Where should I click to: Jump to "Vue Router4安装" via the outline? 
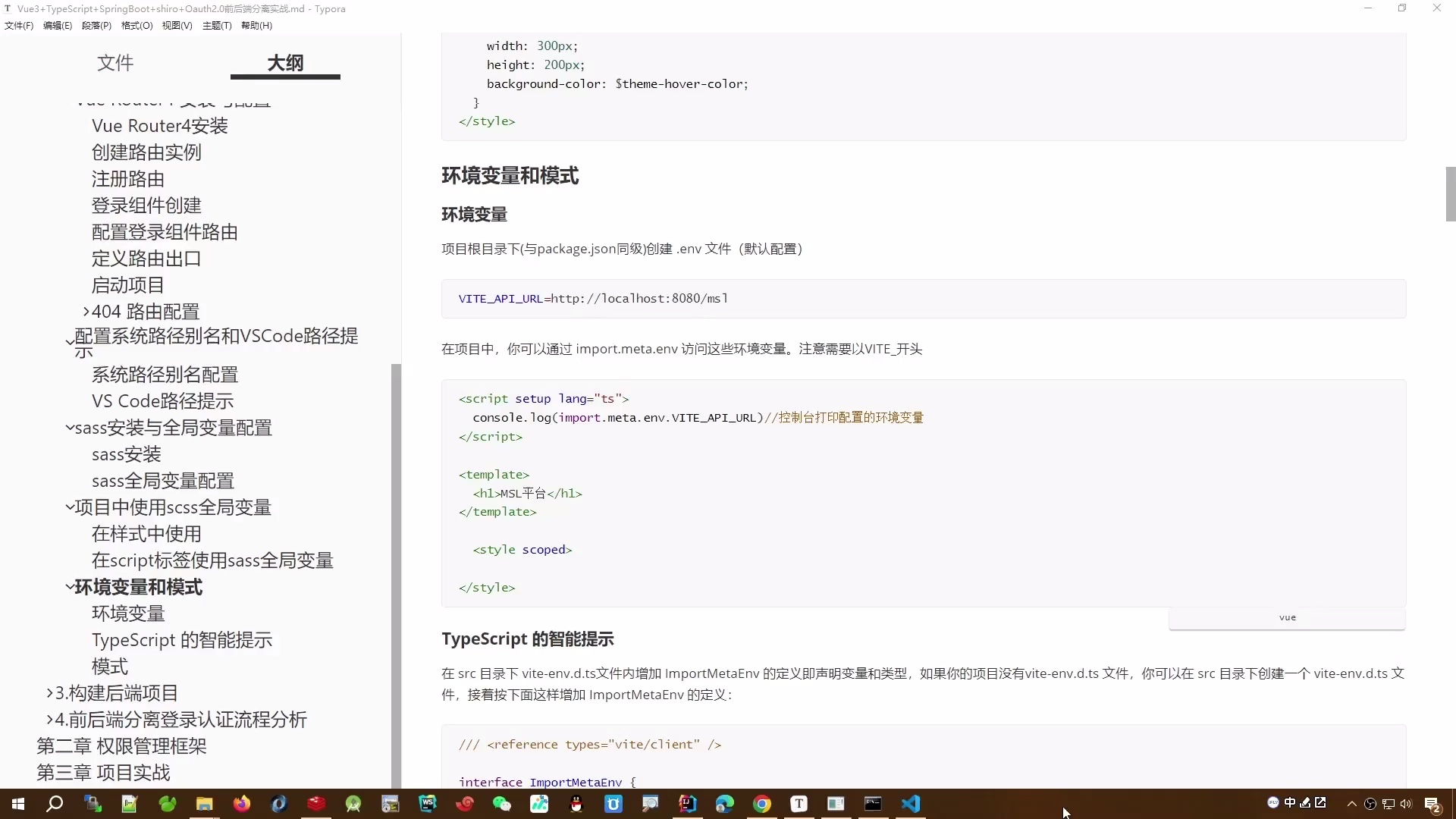click(158, 126)
